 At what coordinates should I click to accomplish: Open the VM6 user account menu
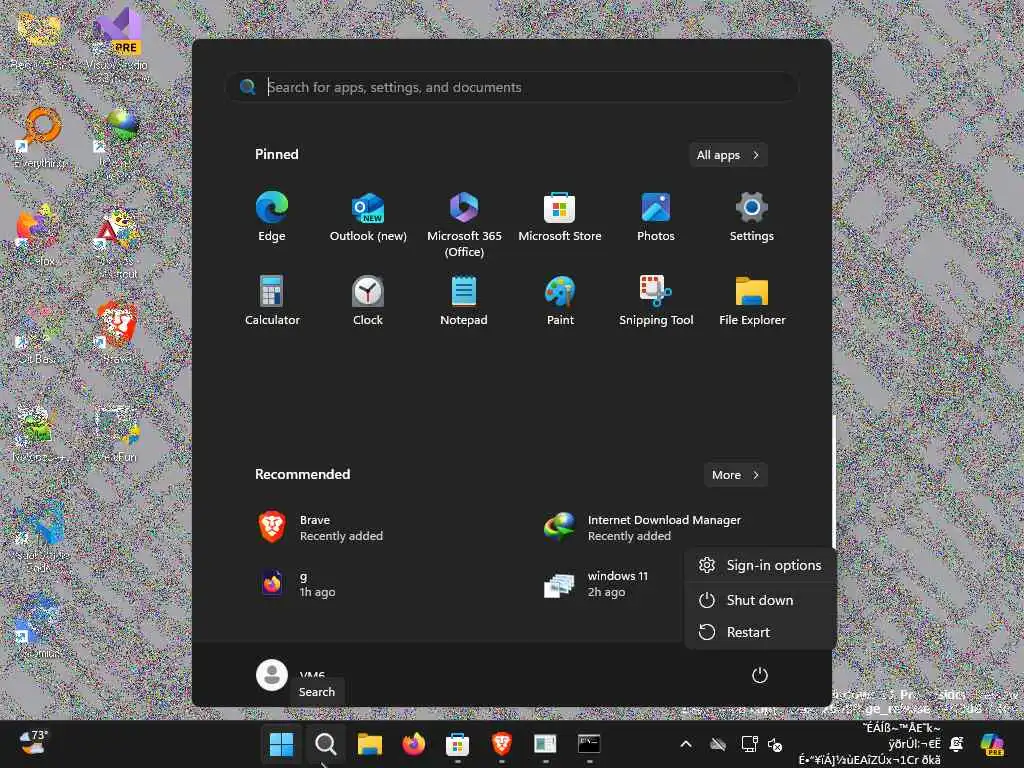click(291, 675)
